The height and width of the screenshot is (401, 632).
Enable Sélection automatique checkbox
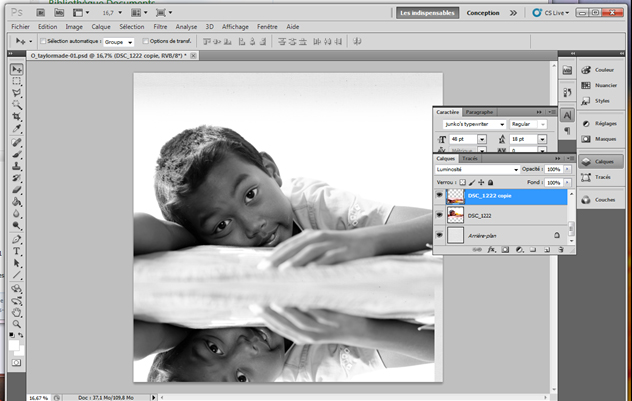click(43, 41)
